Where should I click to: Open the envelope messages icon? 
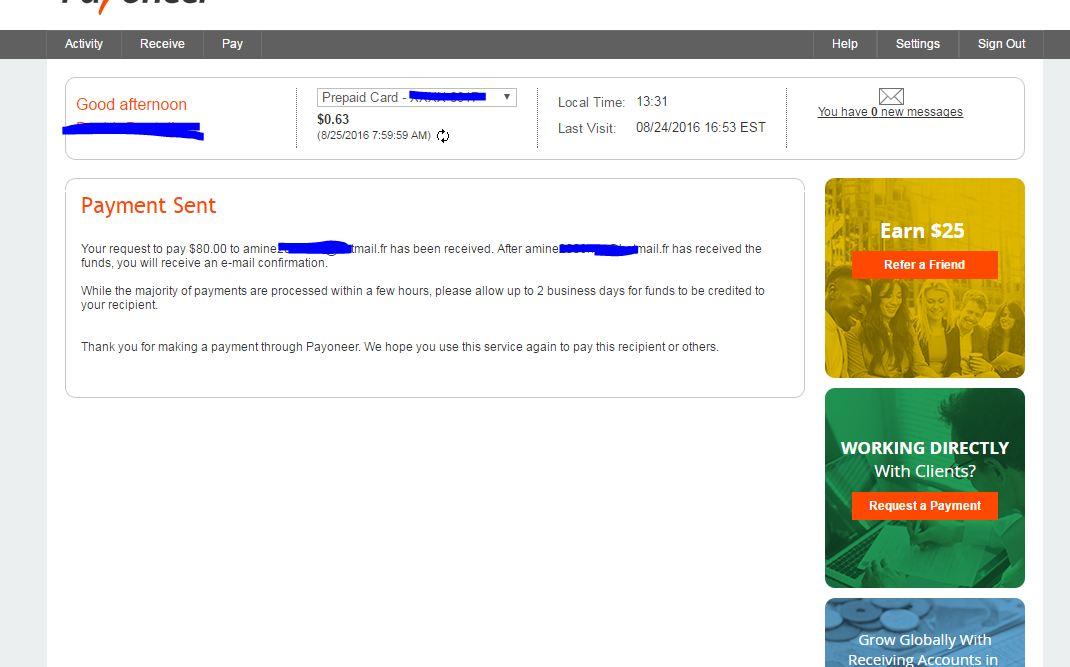coord(891,96)
